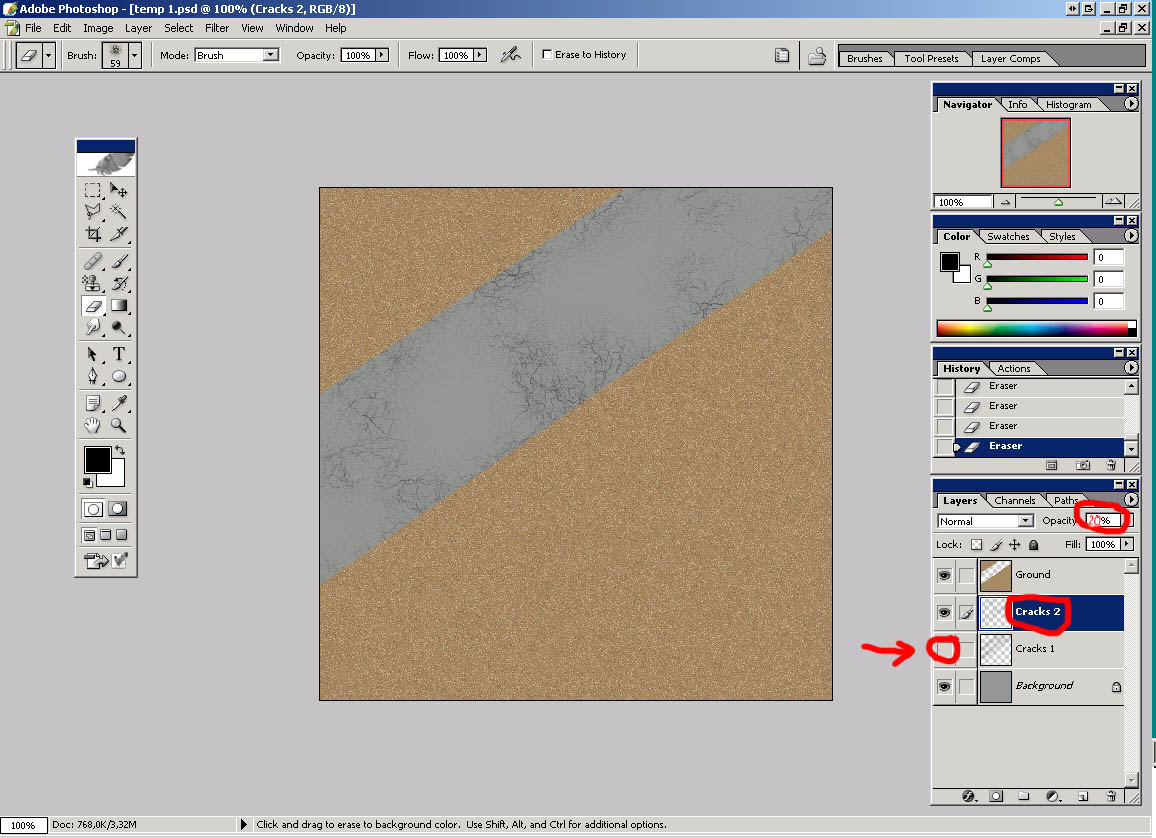The height and width of the screenshot is (838, 1156).
Task: Enable the Erase to History checkbox
Action: click(547, 55)
